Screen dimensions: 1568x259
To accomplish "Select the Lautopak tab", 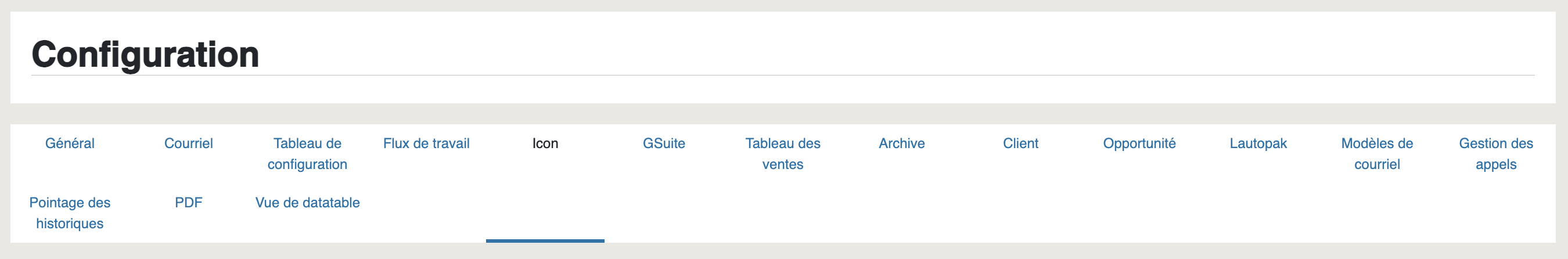I will (x=1258, y=143).
